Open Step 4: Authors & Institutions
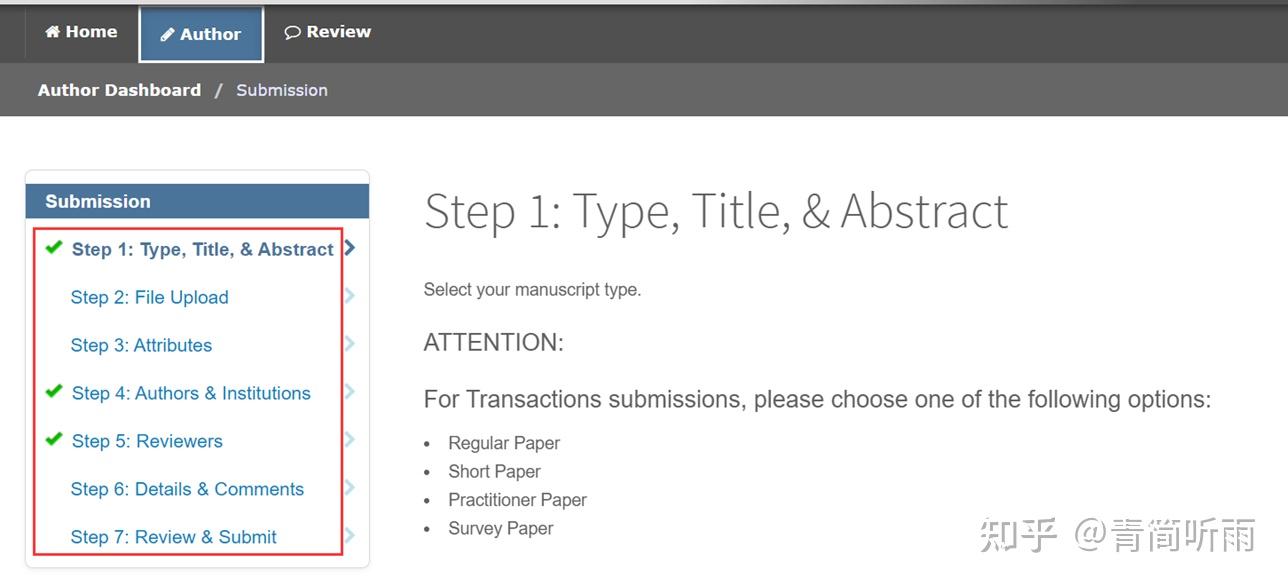Viewport: 1288px width, 586px height. (x=191, y=393)
